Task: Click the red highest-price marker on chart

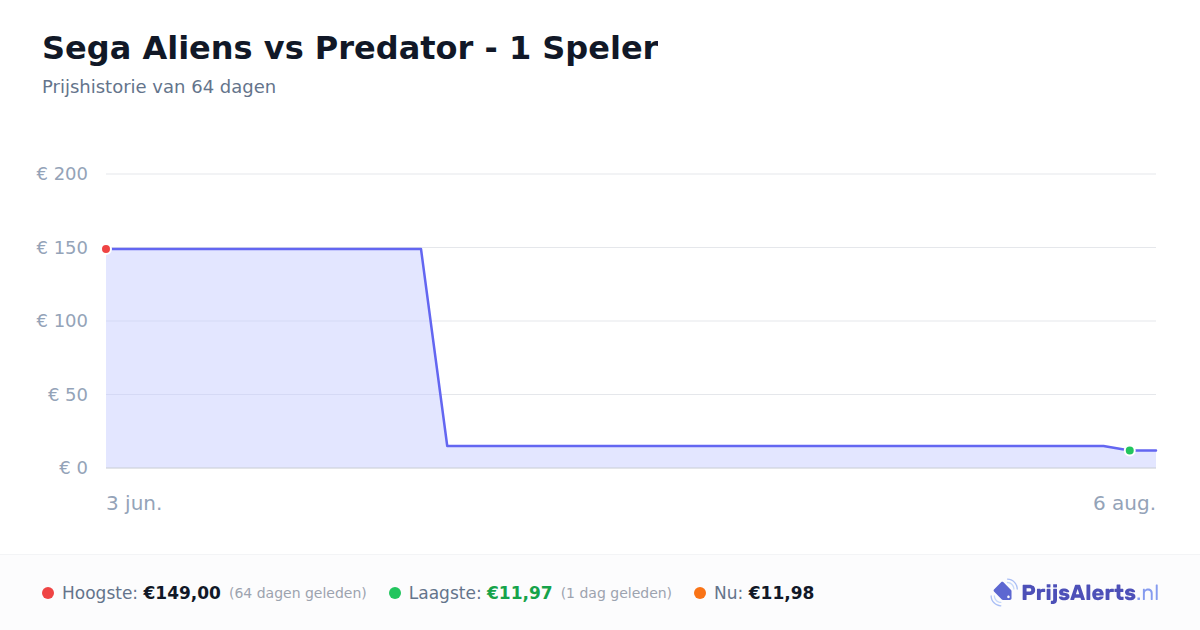Action: 106,249
